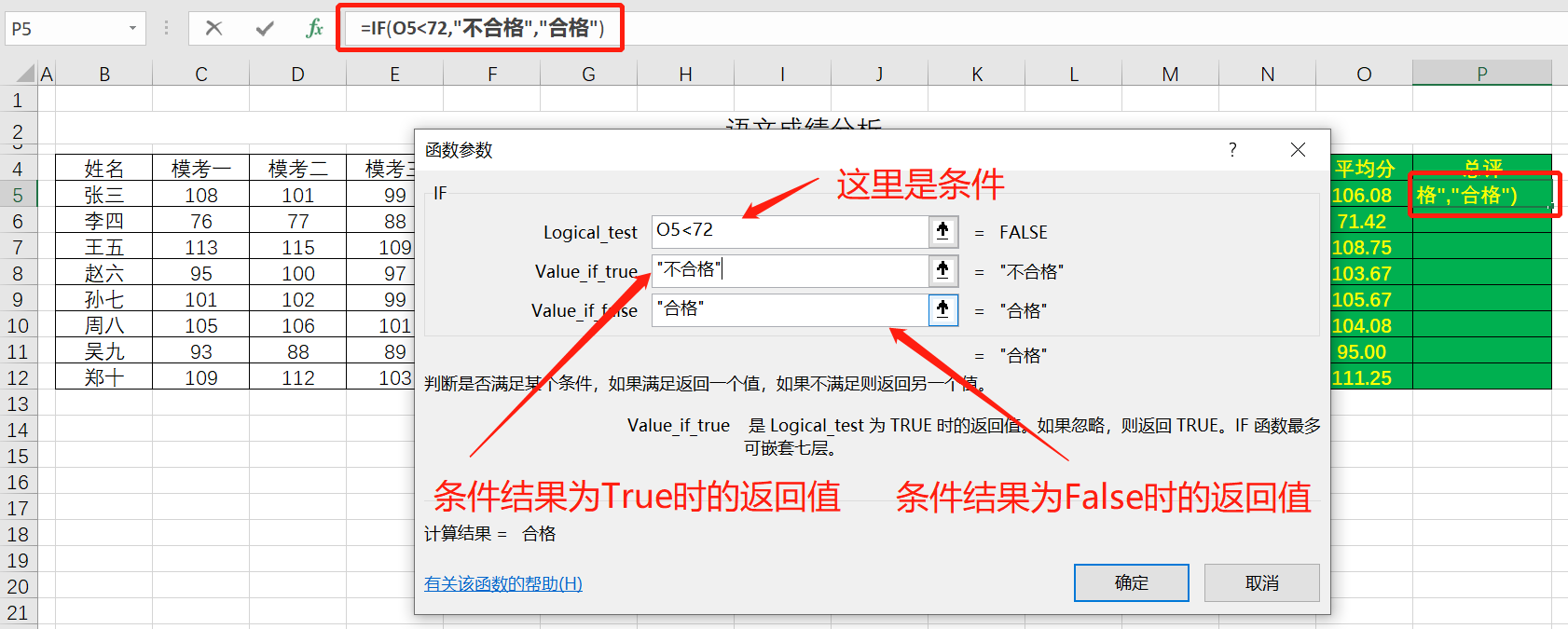
Task: Open the 有关该函数的帮助(H) link
Action: [x=503, y=583]
